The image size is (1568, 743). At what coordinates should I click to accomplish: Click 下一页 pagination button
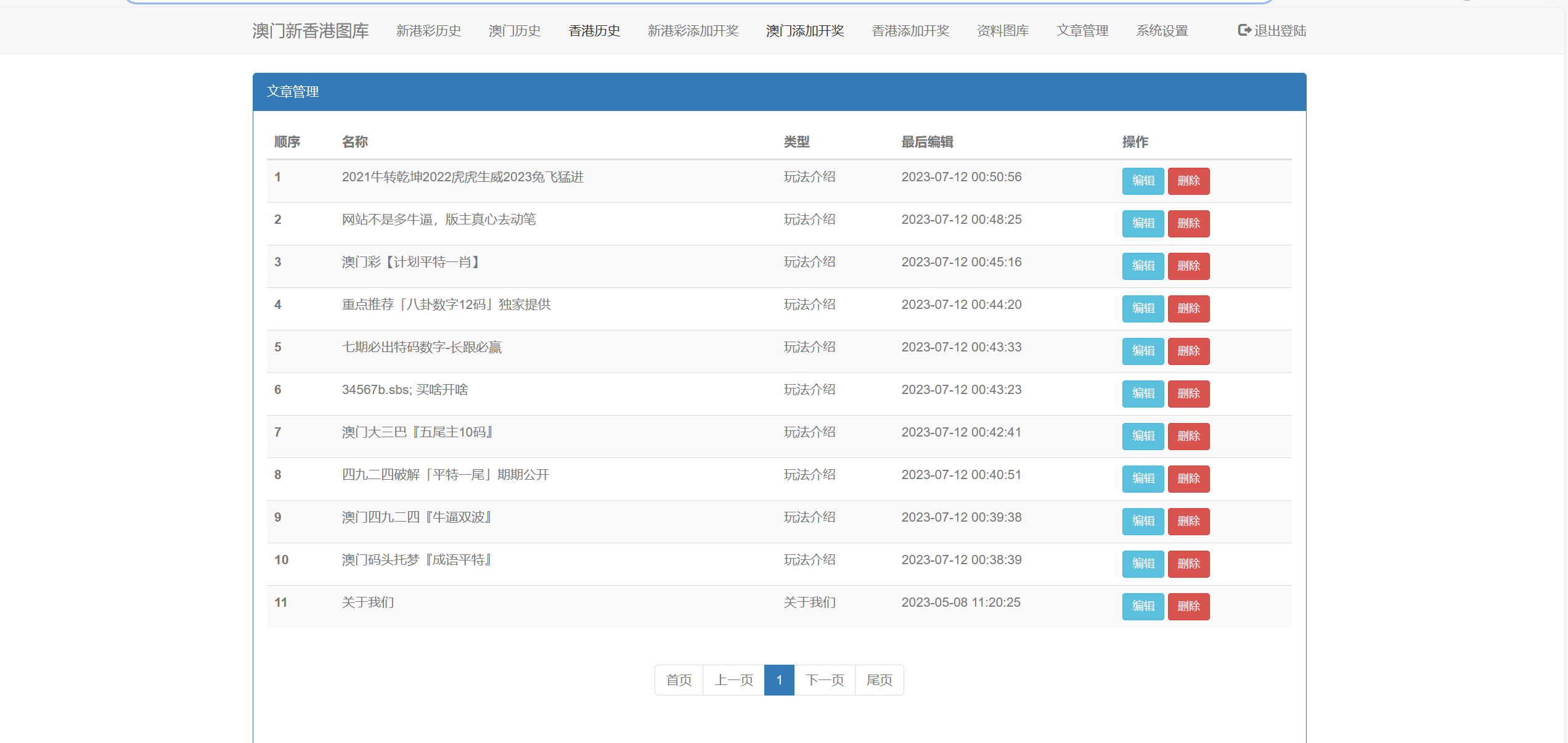click(x=824, y=680)
